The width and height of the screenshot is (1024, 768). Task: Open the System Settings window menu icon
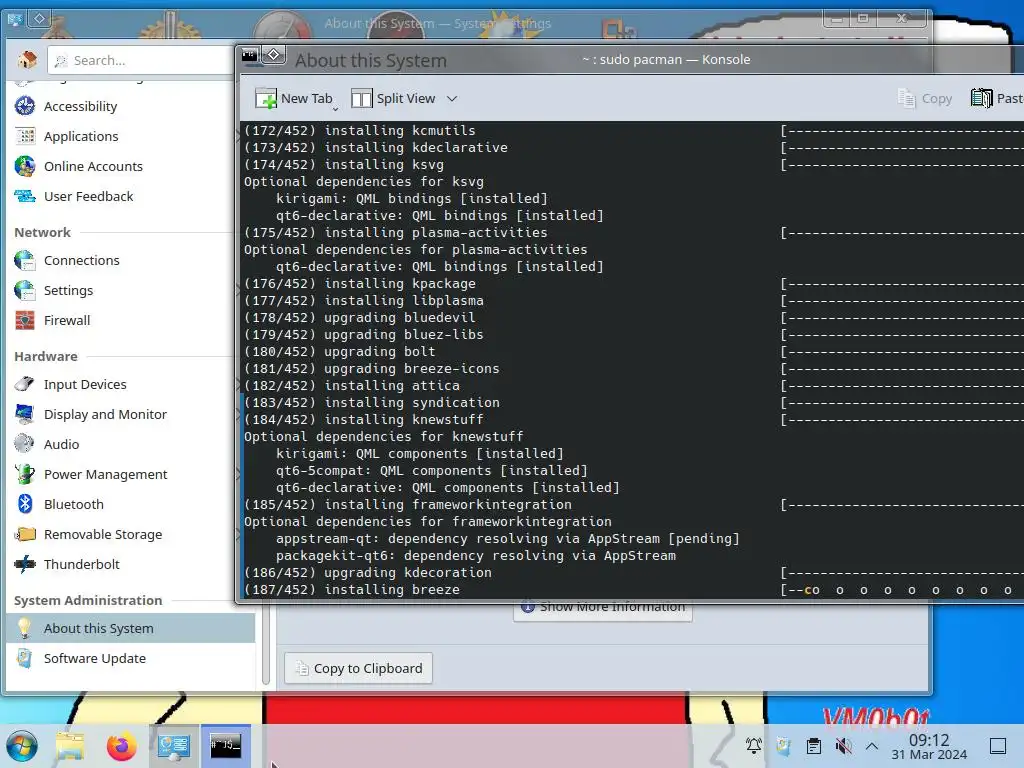[14, 19]
